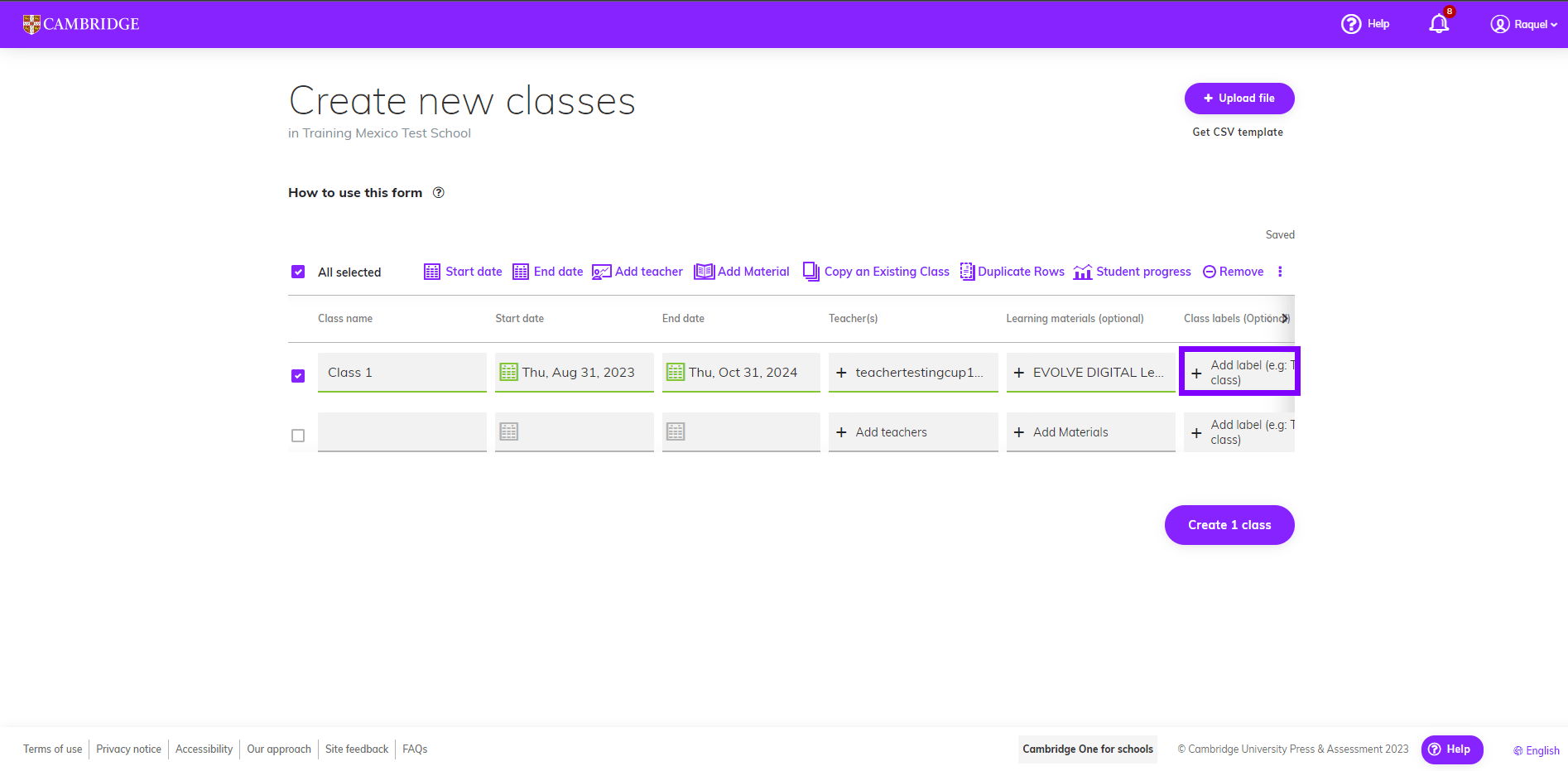1568x771 pixels.
Task: Click the Get CSV template link
Action: coord(1238,132)
